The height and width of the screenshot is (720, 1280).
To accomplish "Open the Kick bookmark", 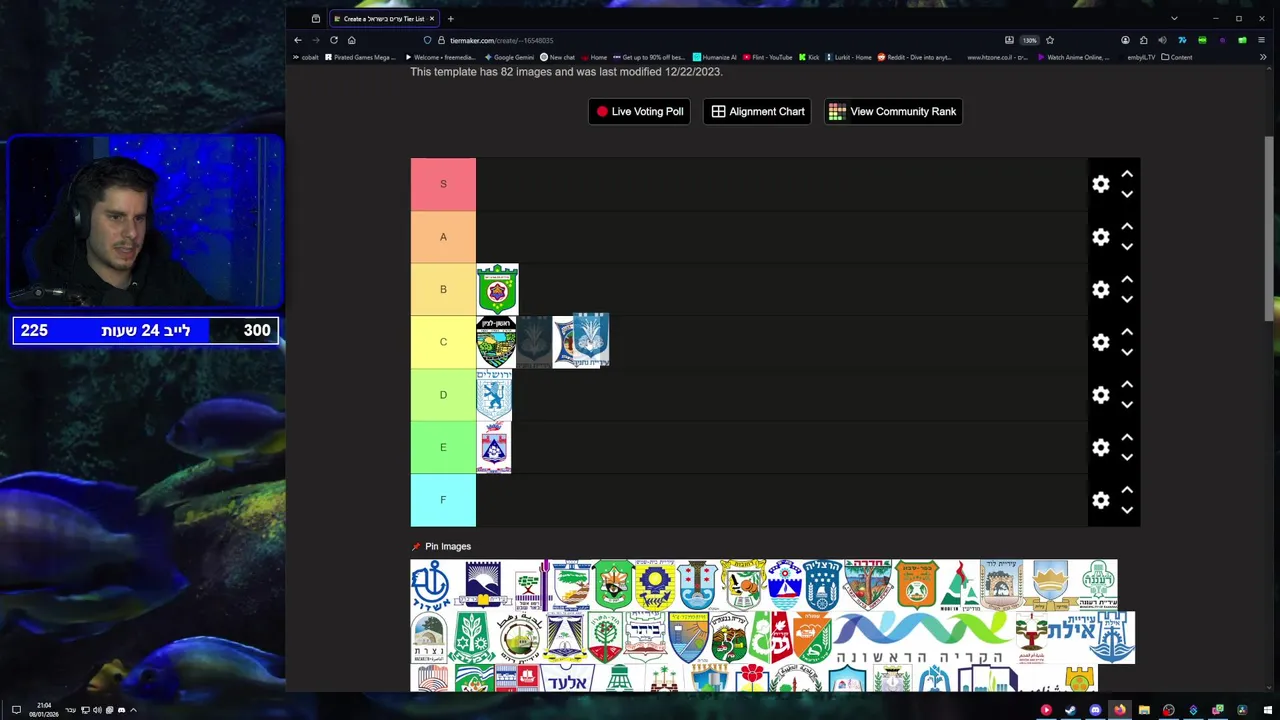I will pyautogui.click(x=809, y=57).
